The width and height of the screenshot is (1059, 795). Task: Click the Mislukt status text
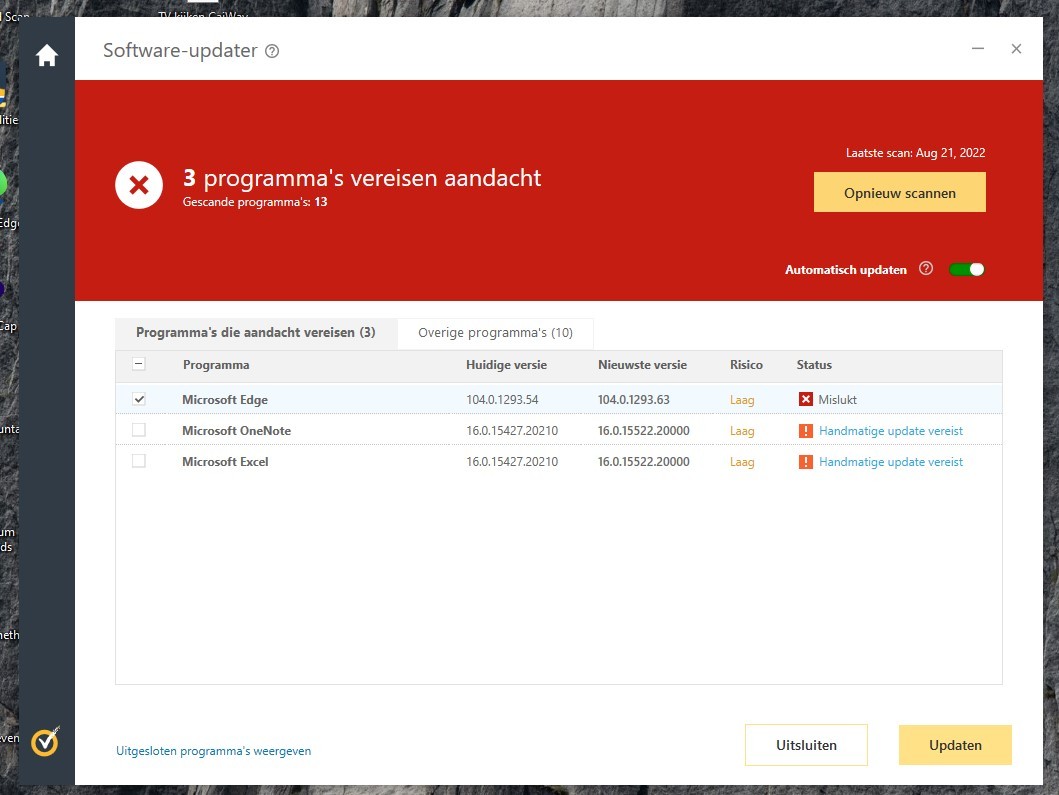coord(837,400)
